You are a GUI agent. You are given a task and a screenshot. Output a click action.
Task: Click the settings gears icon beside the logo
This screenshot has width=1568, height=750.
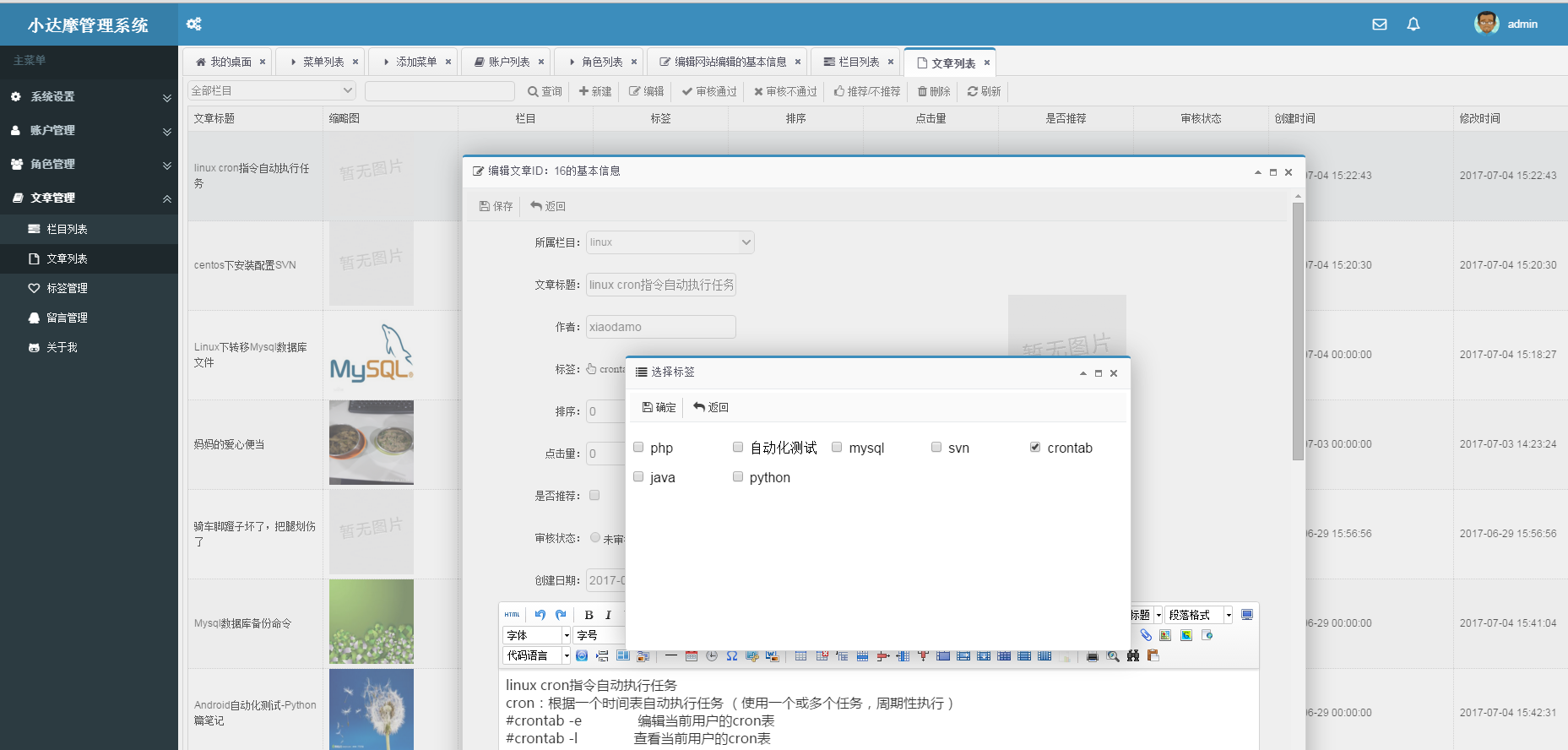194,24
